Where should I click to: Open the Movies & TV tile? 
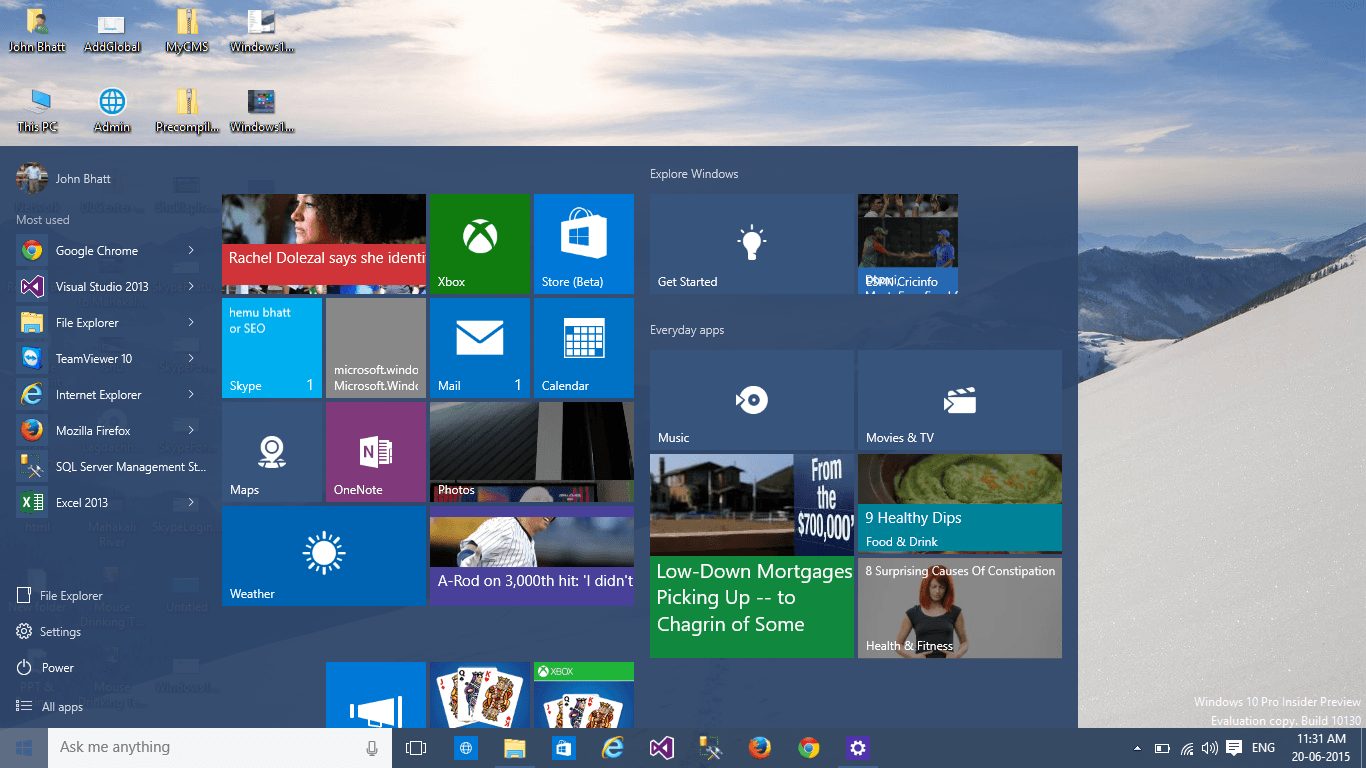960,400
